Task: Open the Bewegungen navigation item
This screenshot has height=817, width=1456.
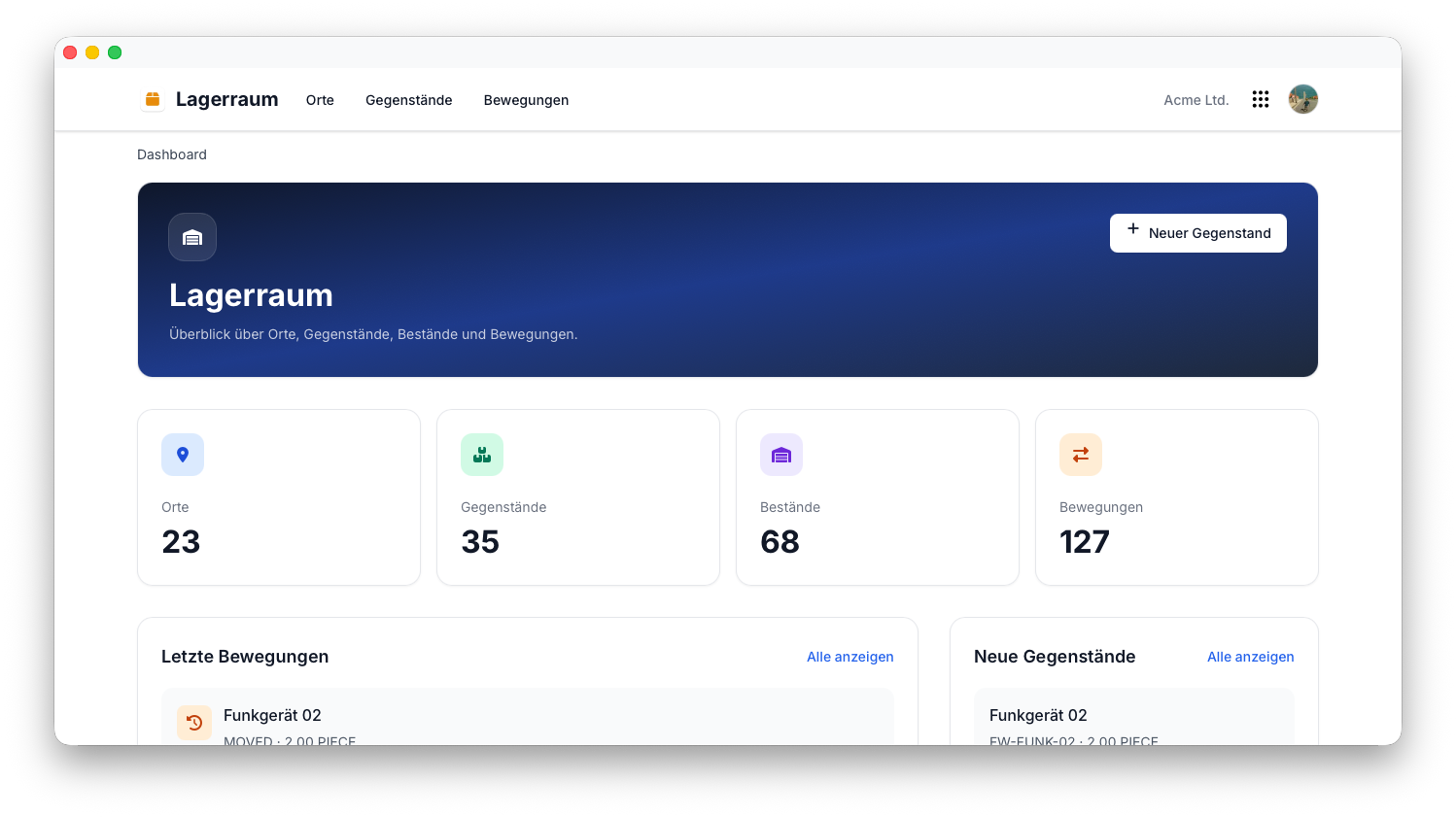Action: click(x=527, y=100)
